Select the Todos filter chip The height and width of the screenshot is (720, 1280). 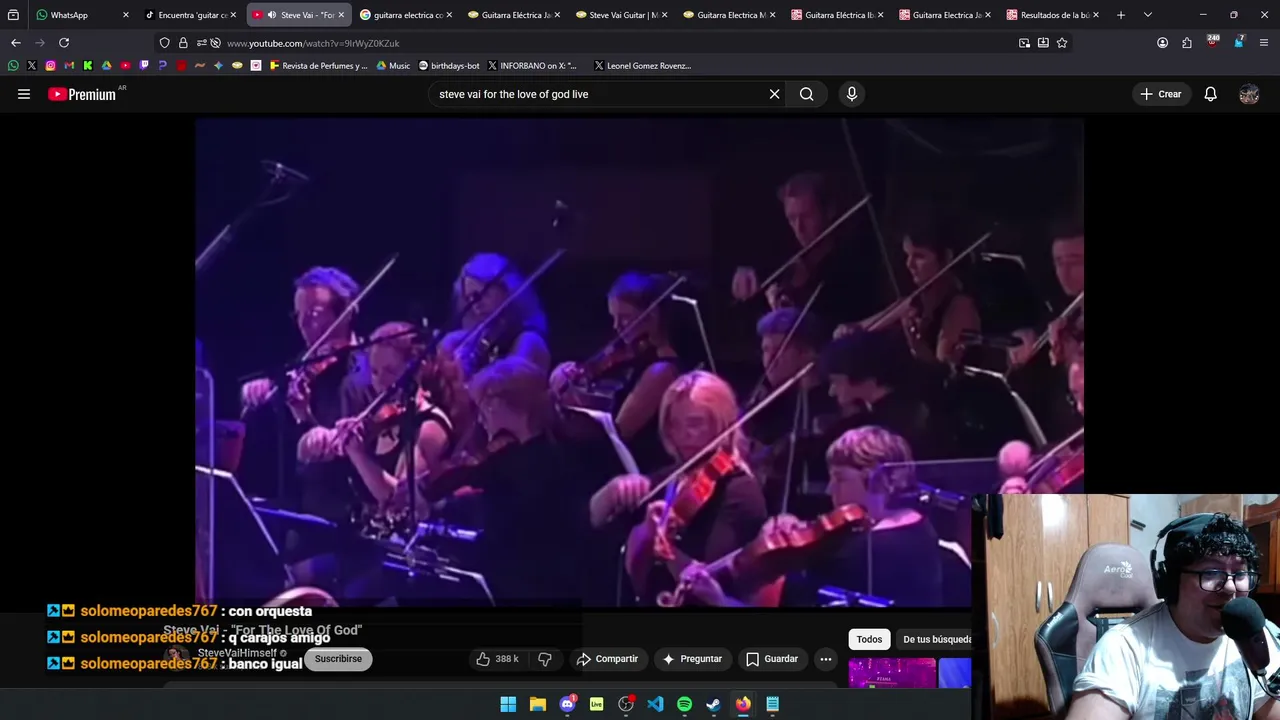[869, 639]
